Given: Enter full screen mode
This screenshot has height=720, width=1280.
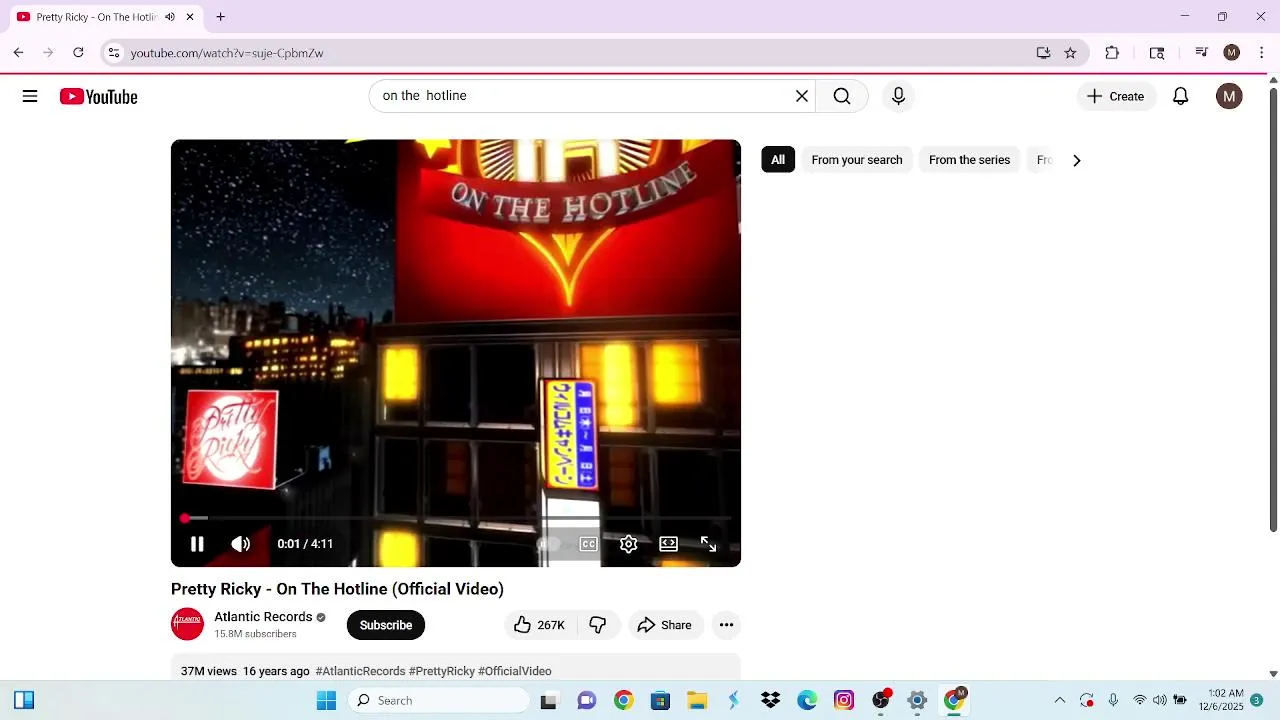Looking at the screenshot, I should coord(708,544).
